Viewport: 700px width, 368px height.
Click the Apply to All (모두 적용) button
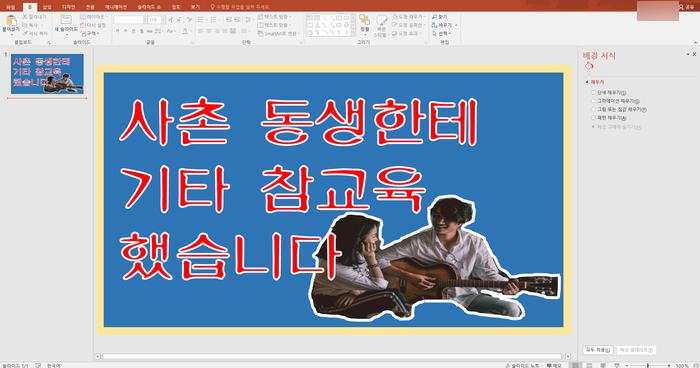[598, 350]
